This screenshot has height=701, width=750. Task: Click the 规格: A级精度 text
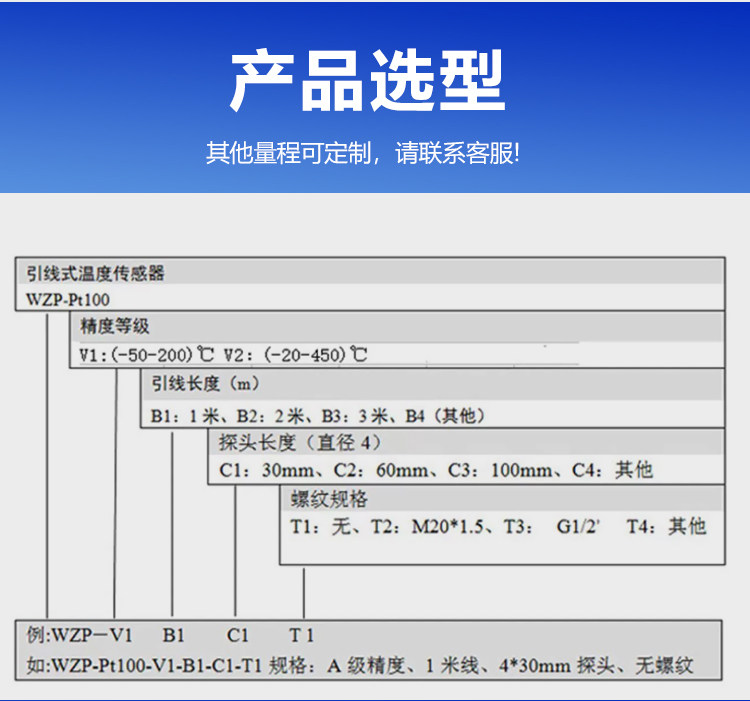(337, 666)
